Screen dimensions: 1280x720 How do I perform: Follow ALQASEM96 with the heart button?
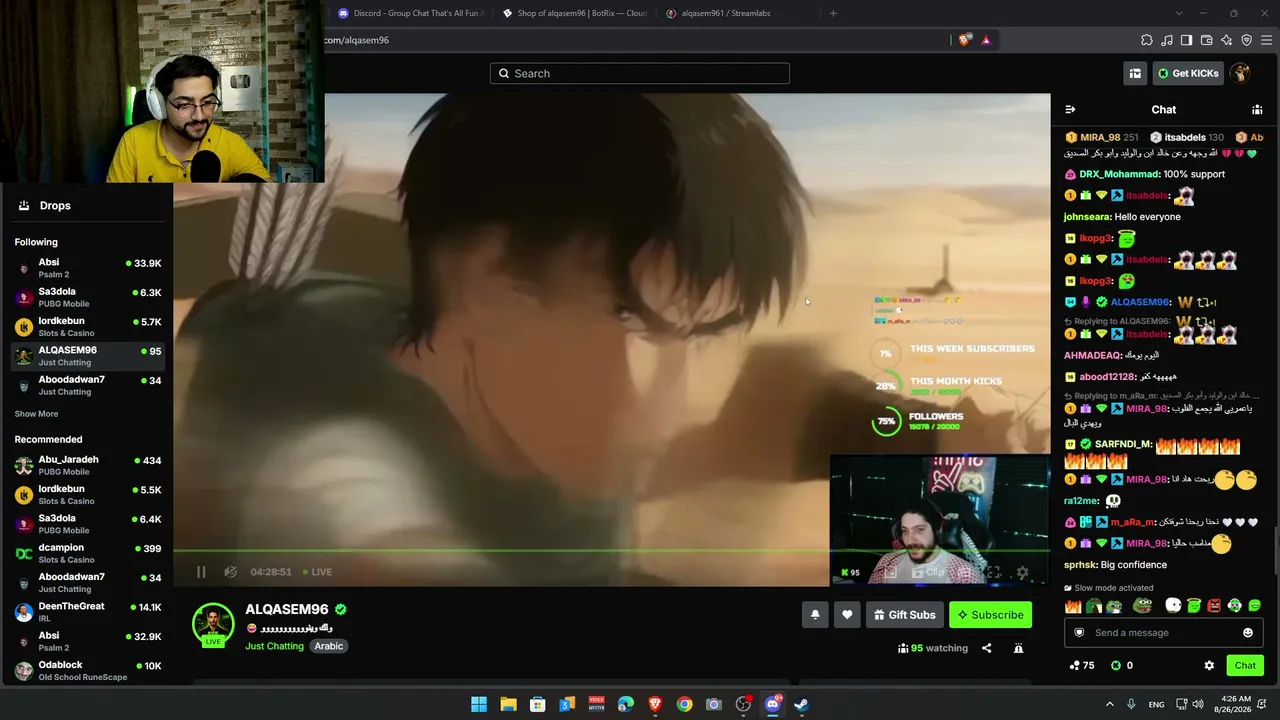(847, 615)
